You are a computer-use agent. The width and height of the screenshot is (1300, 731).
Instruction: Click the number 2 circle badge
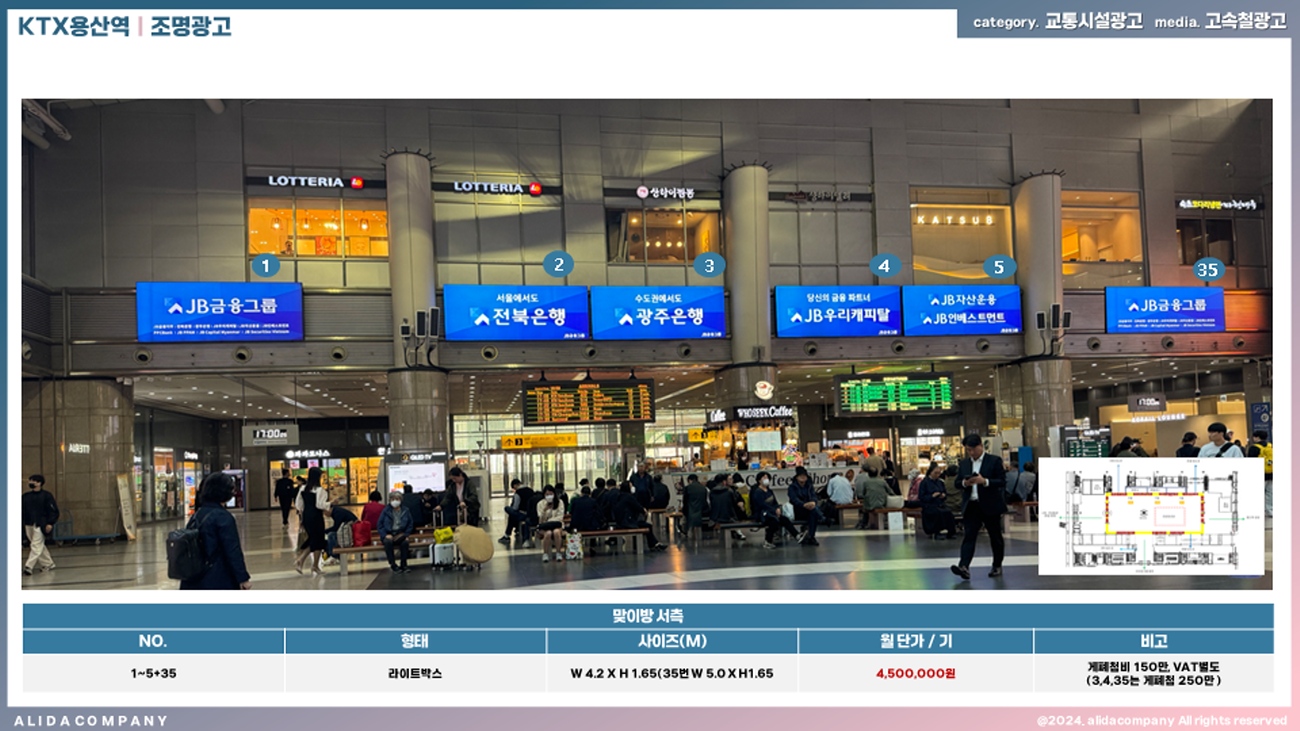[x=558, y=264]
